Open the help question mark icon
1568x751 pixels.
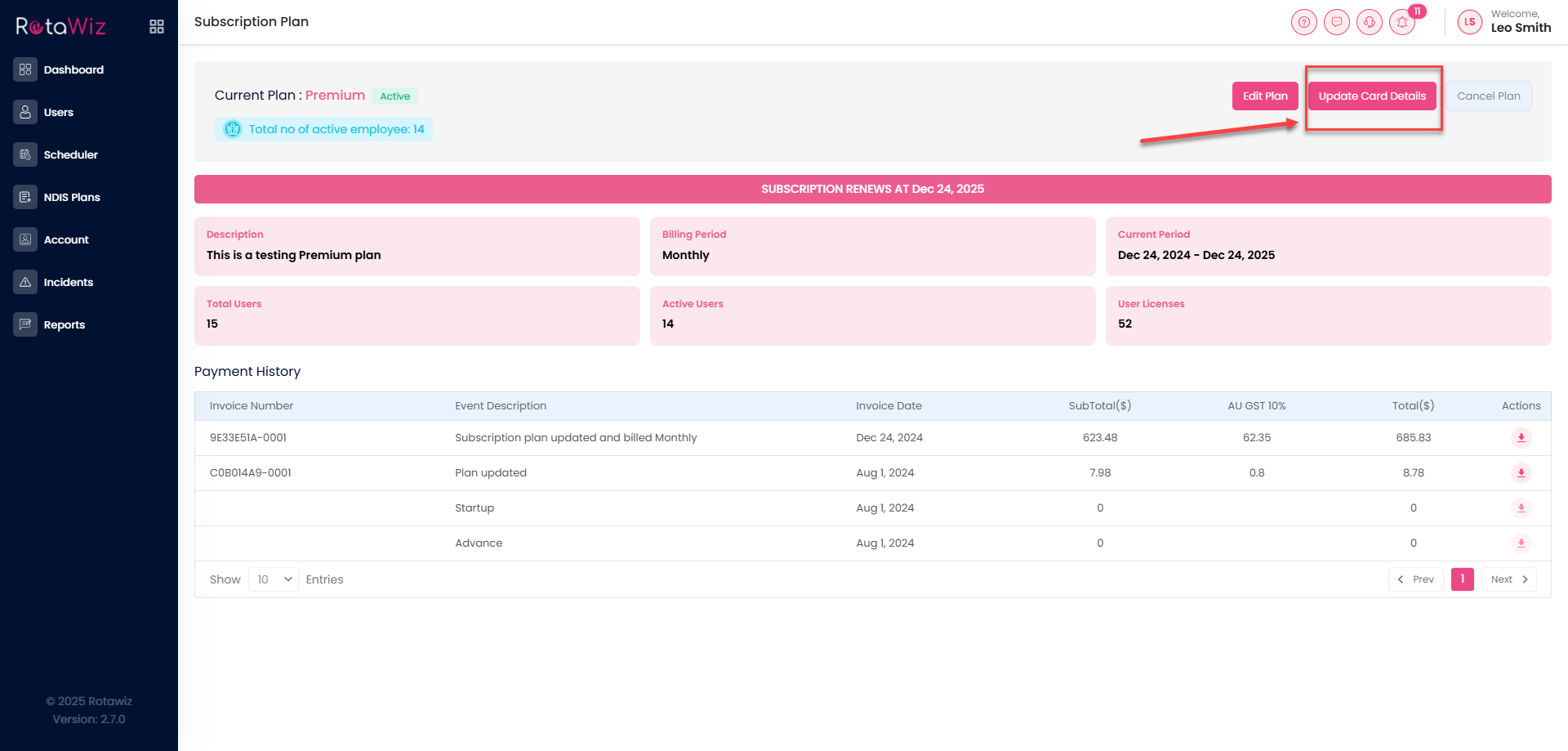(1304, 22)
